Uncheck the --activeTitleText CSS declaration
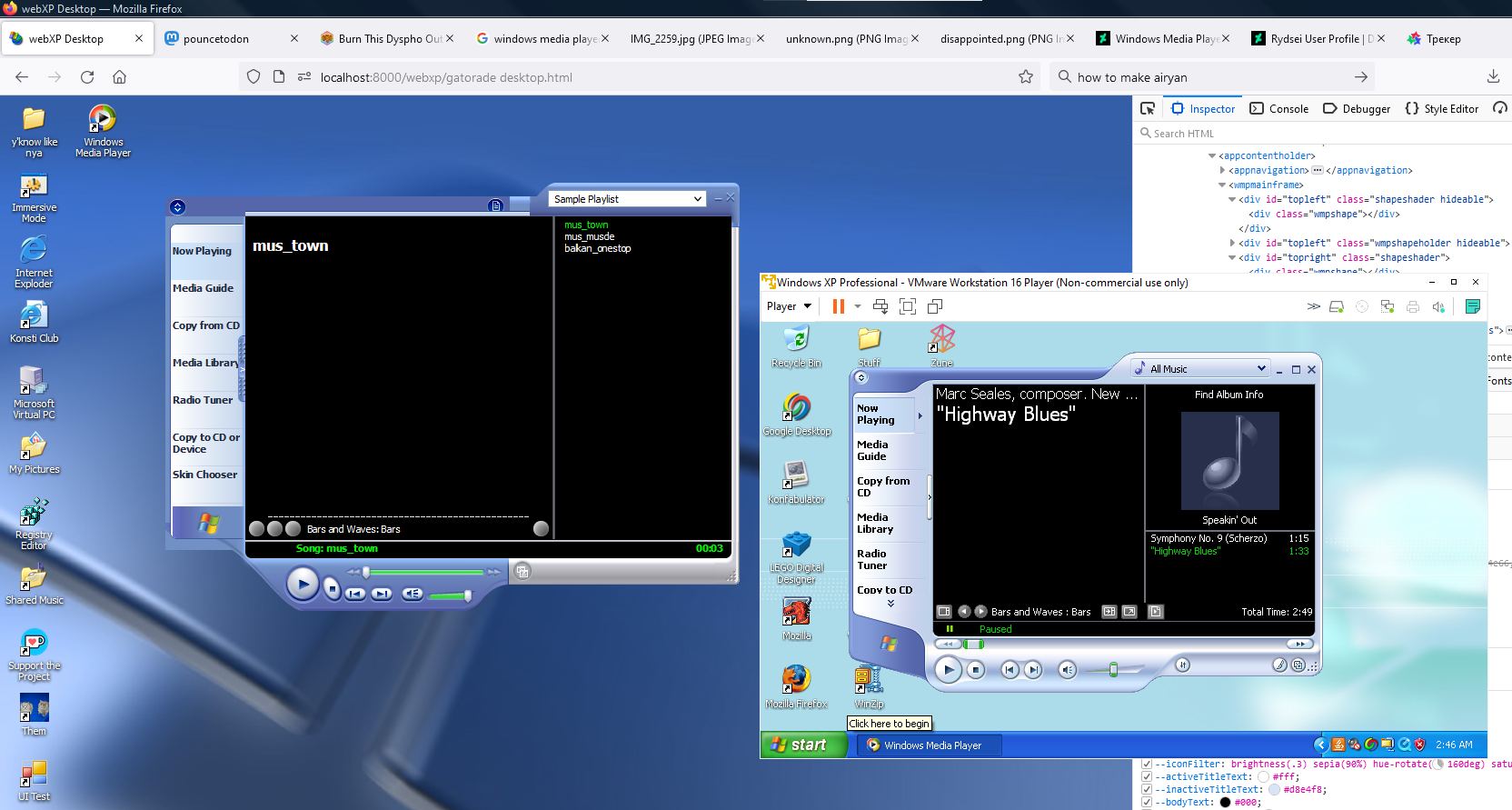The width and height of the screenshot is (1512, 810). pos(1147,777)
